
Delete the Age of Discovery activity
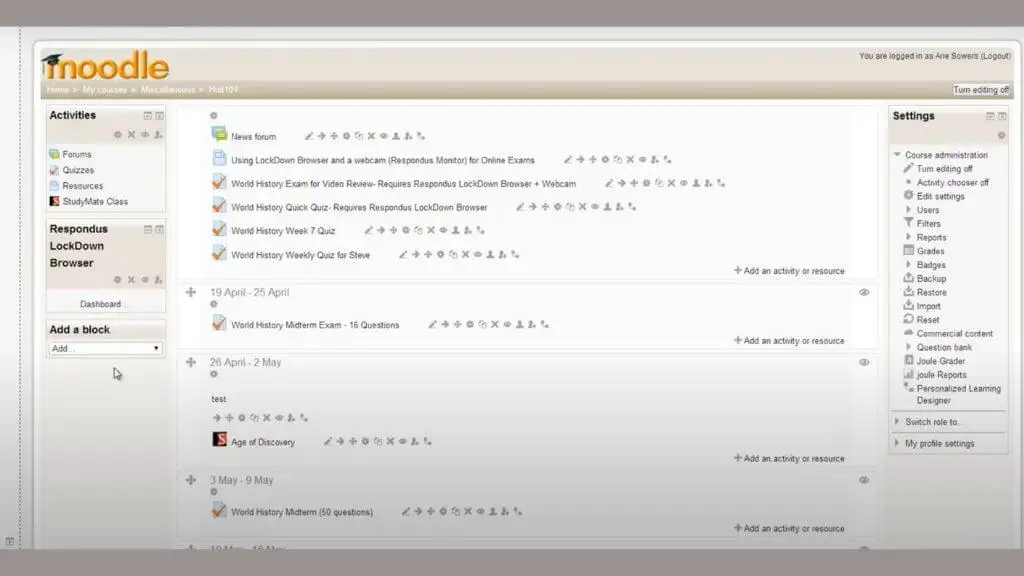point(390,441)
